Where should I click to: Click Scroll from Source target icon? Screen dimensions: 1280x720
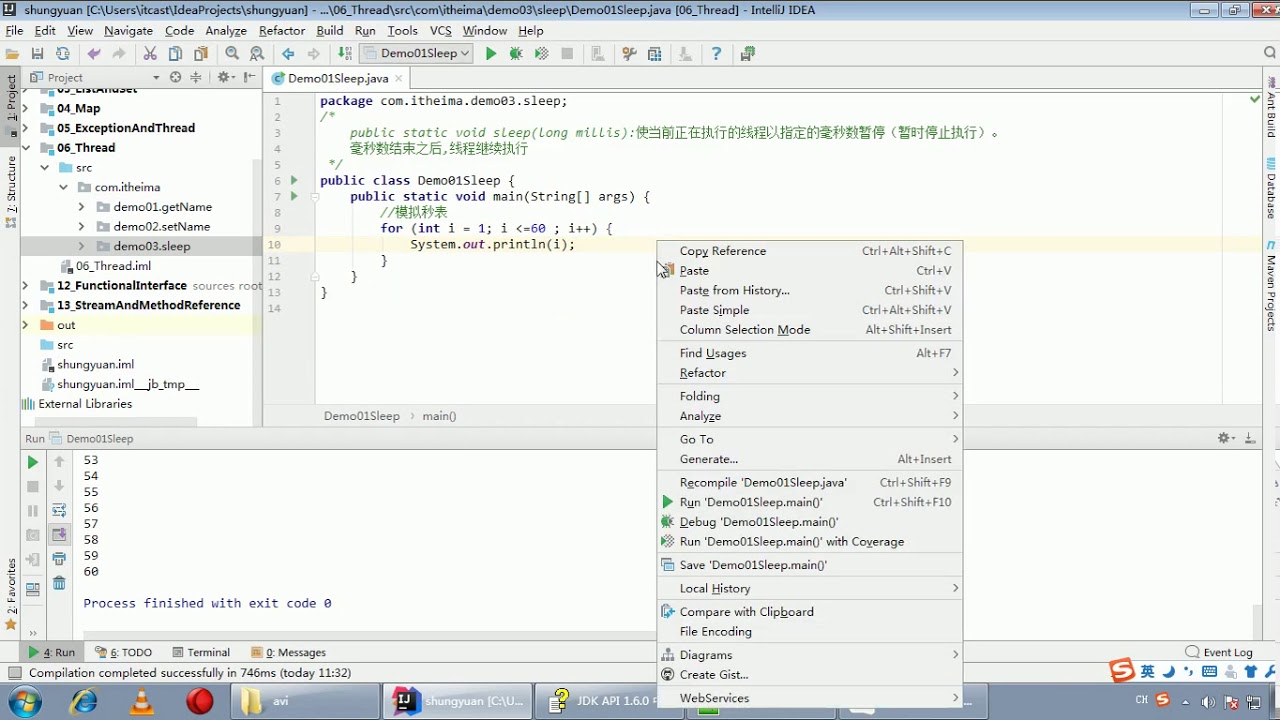click(x=176, y=77)
